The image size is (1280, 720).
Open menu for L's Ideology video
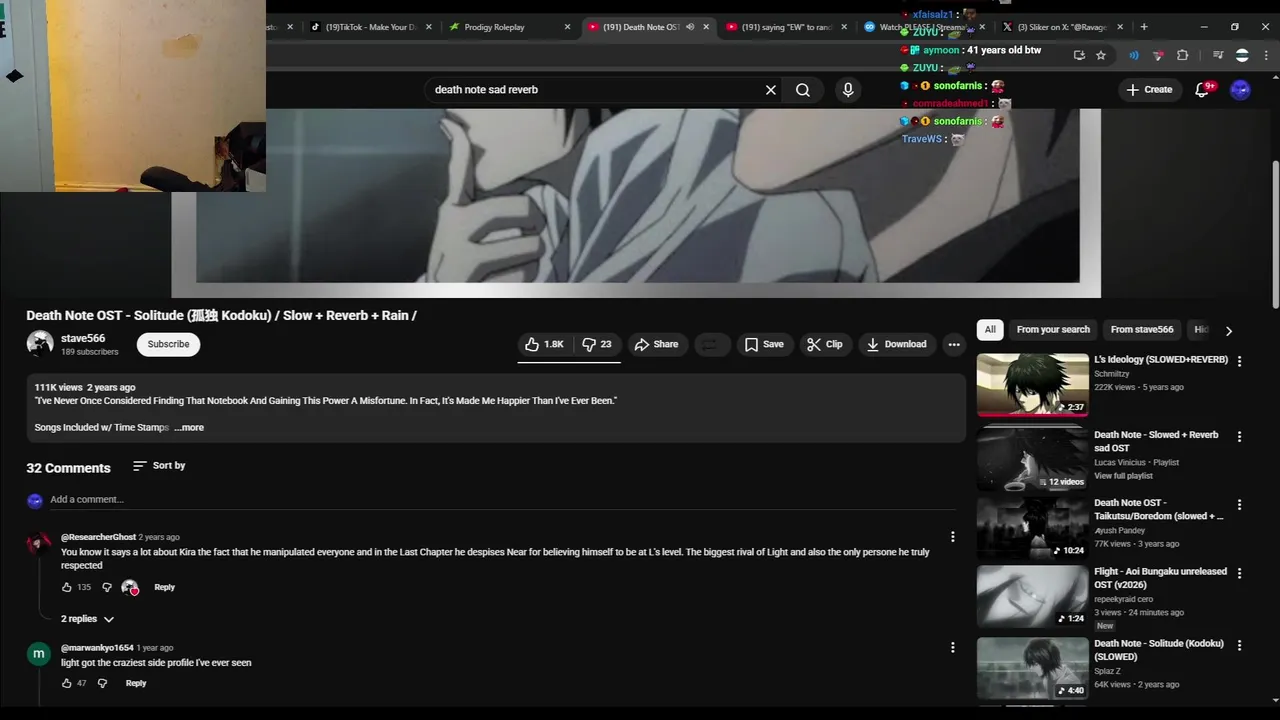1239,361
